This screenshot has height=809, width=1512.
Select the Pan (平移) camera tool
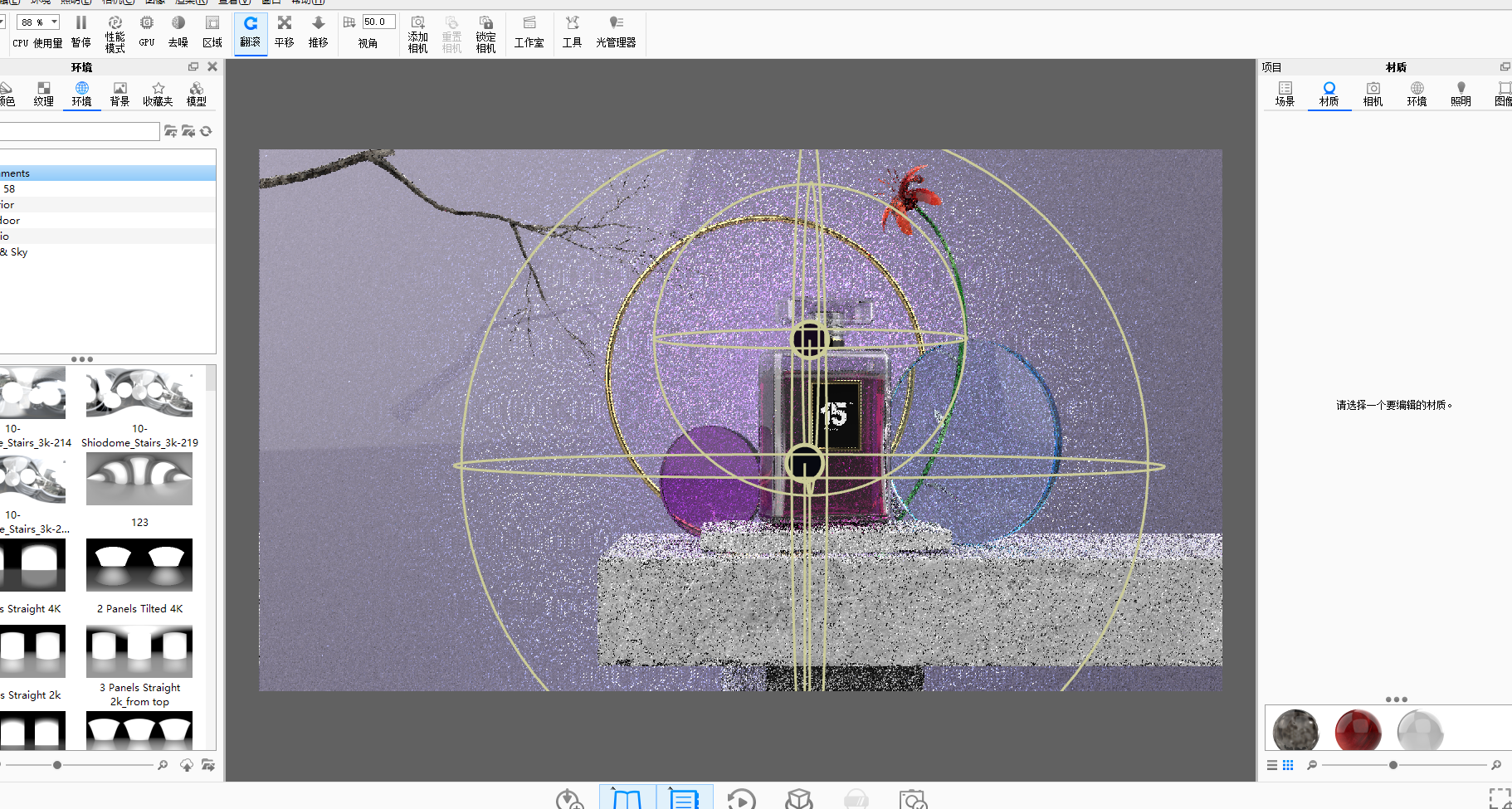click(x=285, y=32)
